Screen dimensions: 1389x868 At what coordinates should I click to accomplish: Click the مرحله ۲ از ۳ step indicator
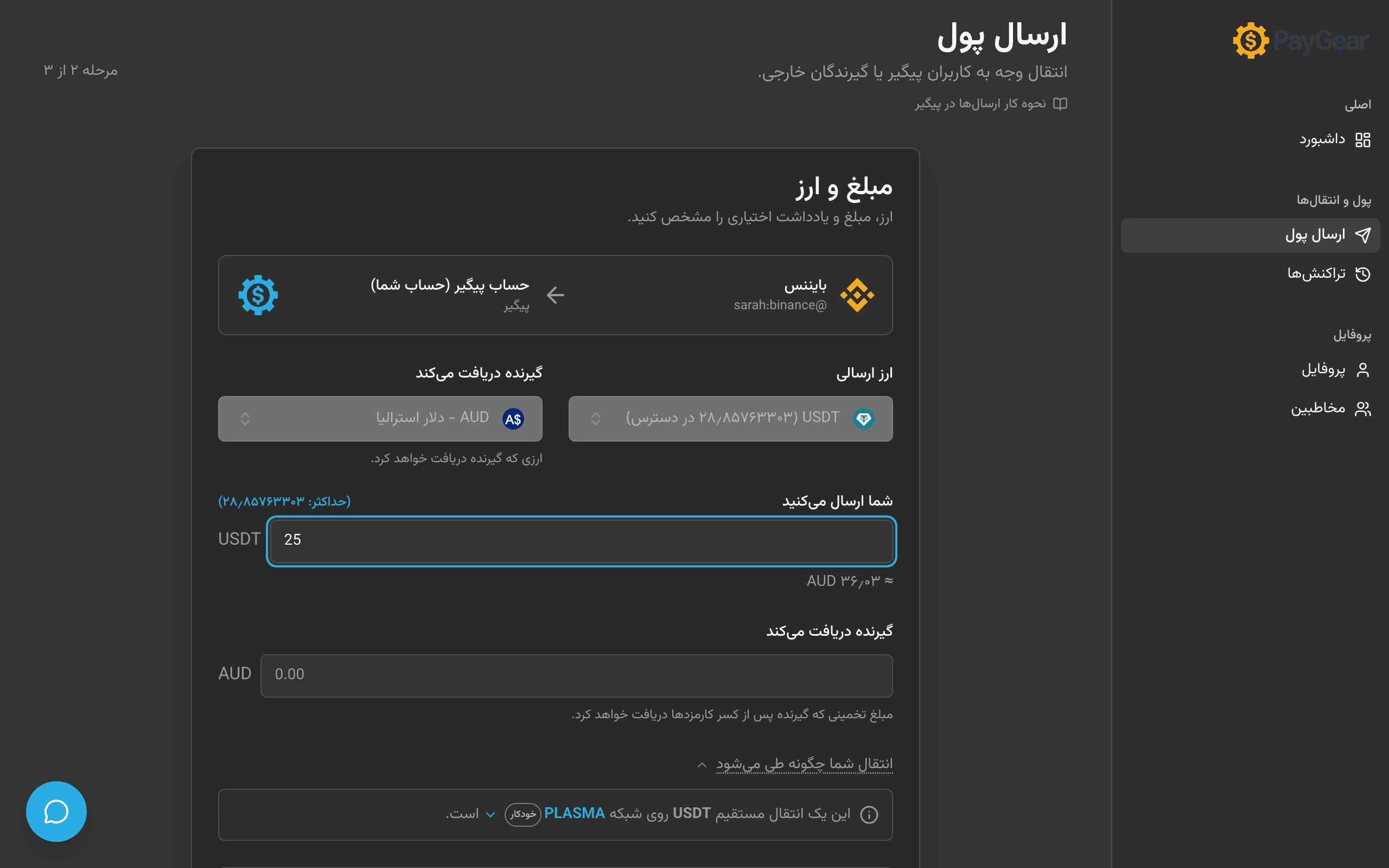click(x=80, y=71)
